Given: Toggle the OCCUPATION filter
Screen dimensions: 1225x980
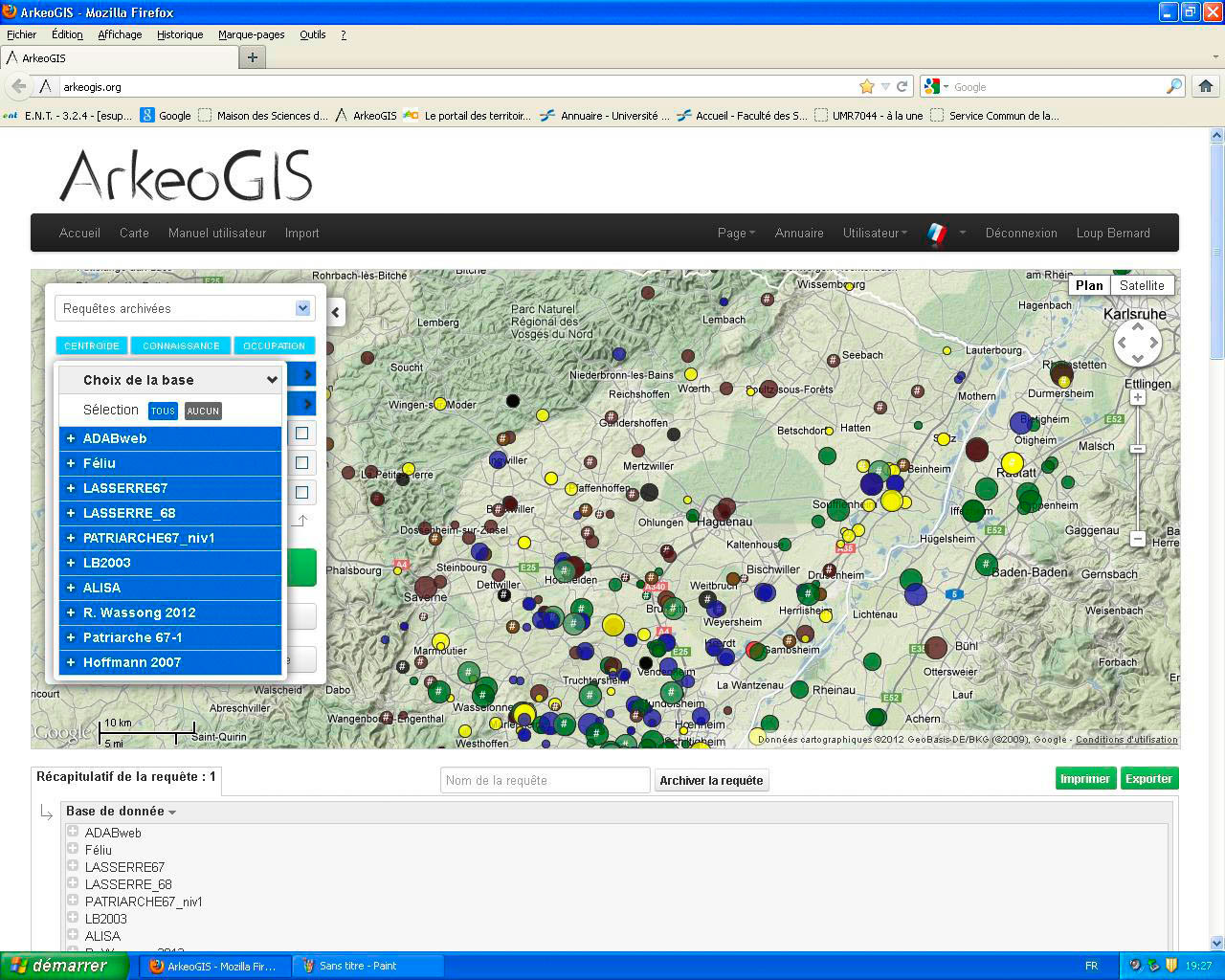Looking at the screenshot, I should [x=275, y=345].
